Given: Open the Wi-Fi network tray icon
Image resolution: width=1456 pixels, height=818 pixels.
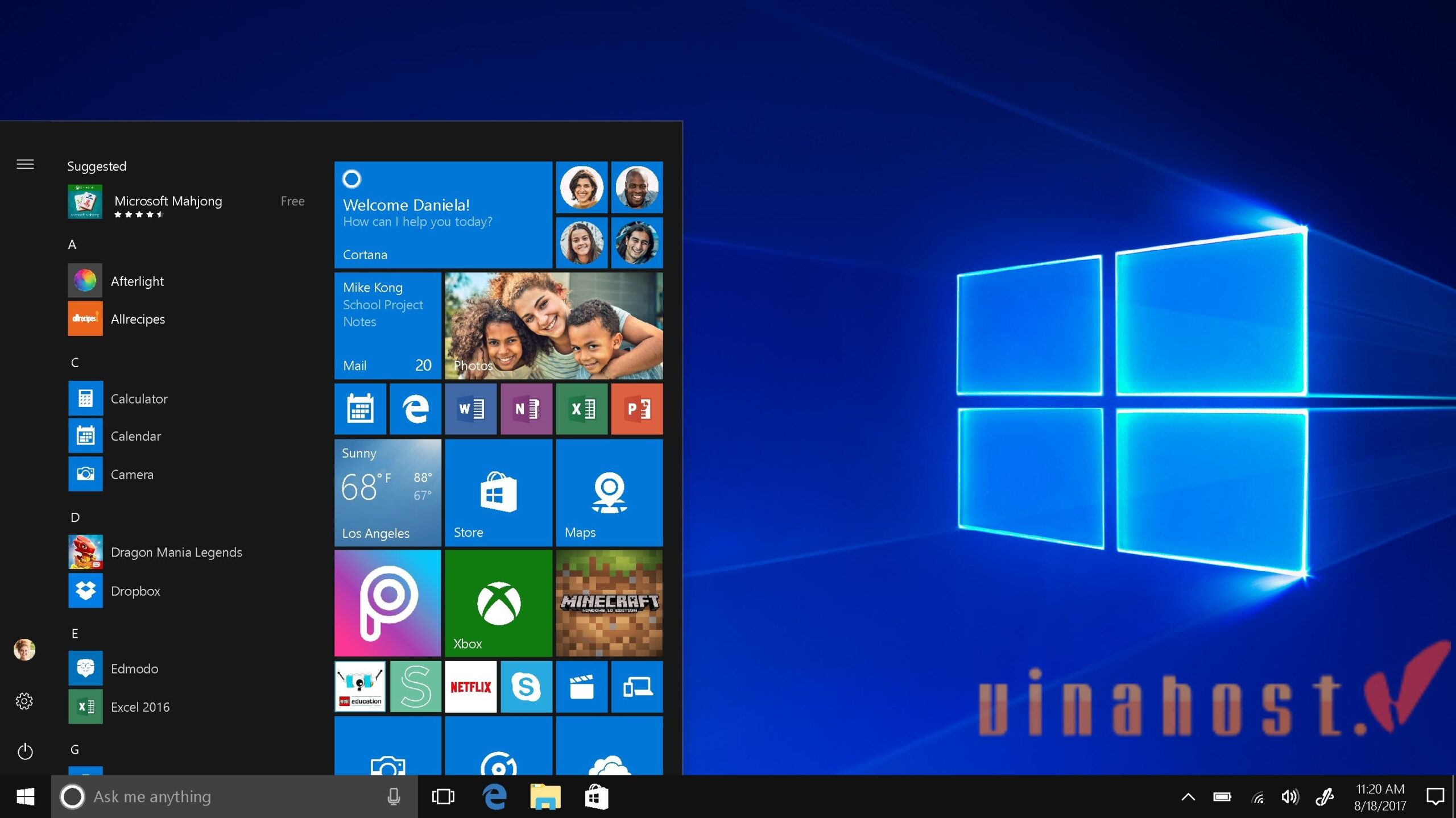Looking at the screenshot, I should 1258,798.
